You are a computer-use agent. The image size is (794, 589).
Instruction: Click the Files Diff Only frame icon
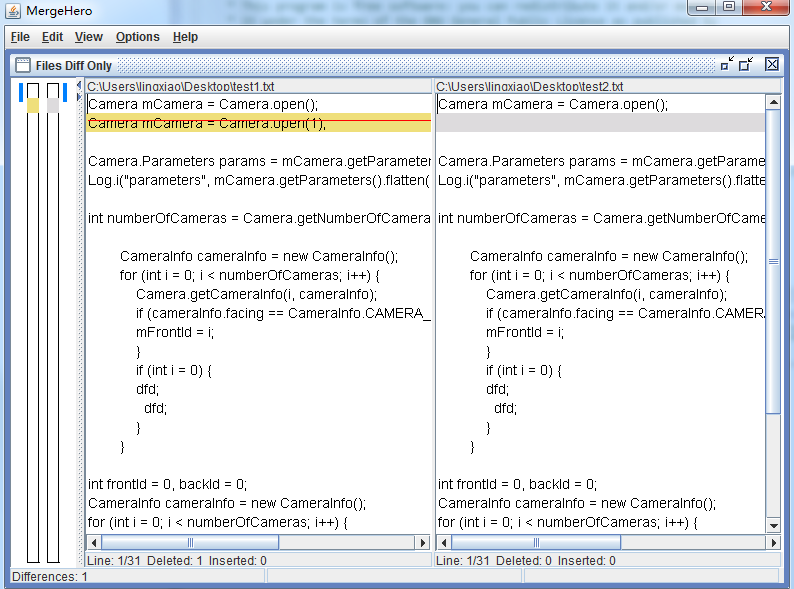pyautogui.click(x=22, y=65)
